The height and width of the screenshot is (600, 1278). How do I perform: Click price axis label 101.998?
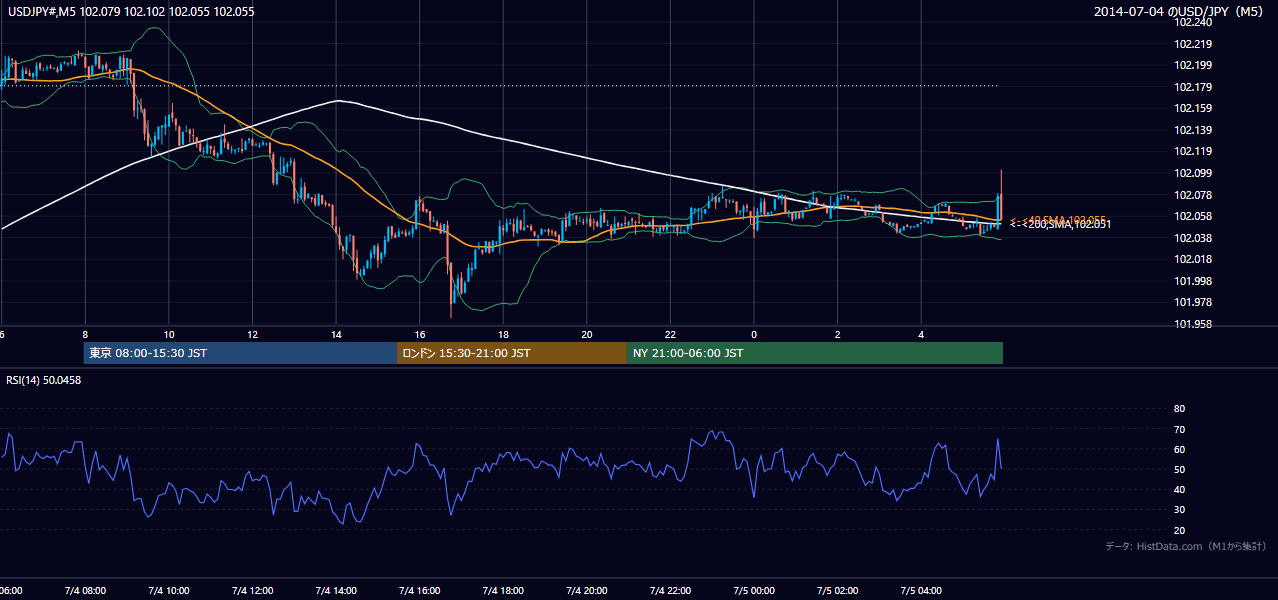point(1194,281)
